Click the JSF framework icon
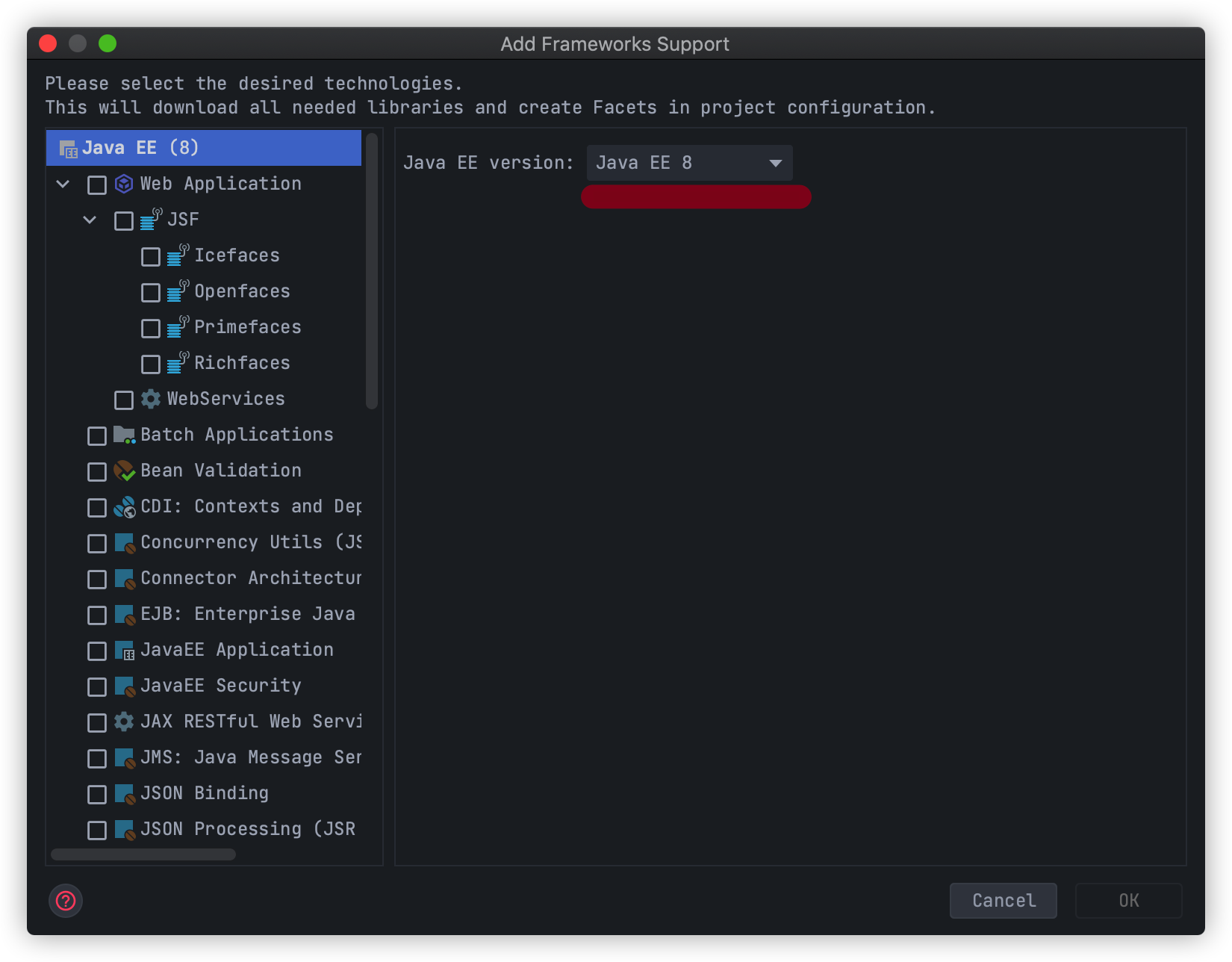The width and height of the screenshot is (1232, 962). [151, 219]
